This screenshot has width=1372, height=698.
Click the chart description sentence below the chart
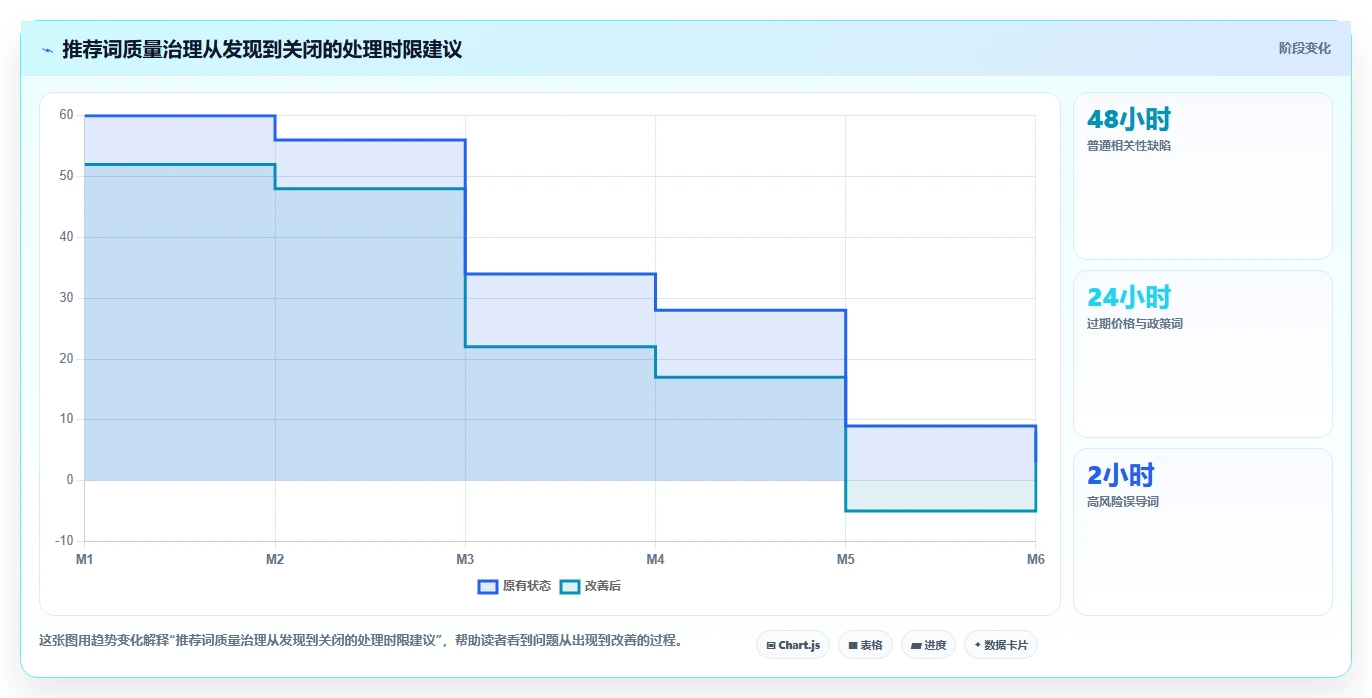point(360,641)
